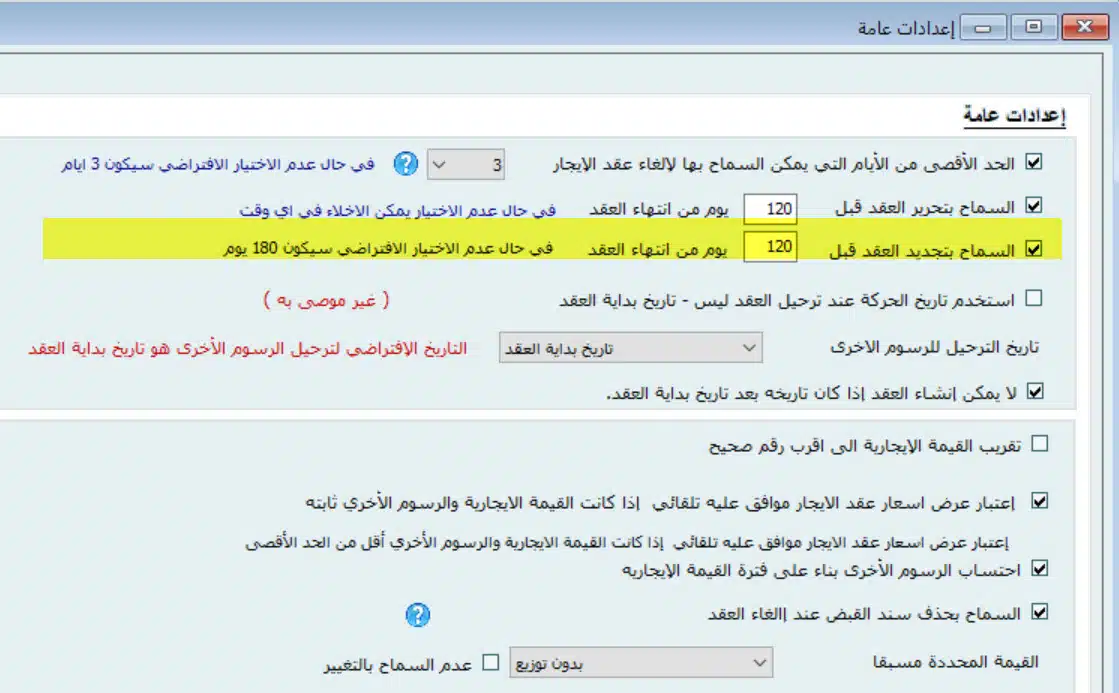Click the help icon beside the days dropdown

pyautogui.click(x=404, y=164)
